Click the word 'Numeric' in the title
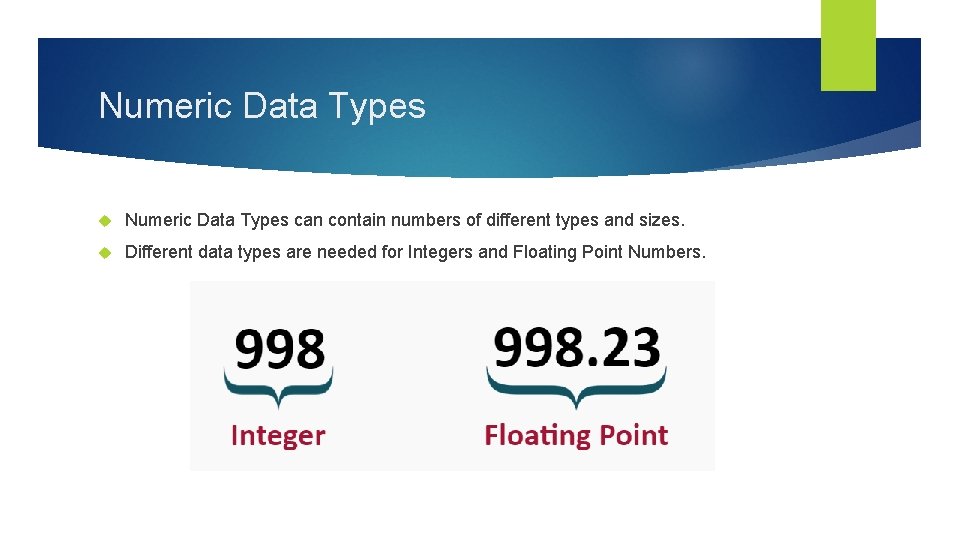The image size is (960, 540). coord(165,105)
